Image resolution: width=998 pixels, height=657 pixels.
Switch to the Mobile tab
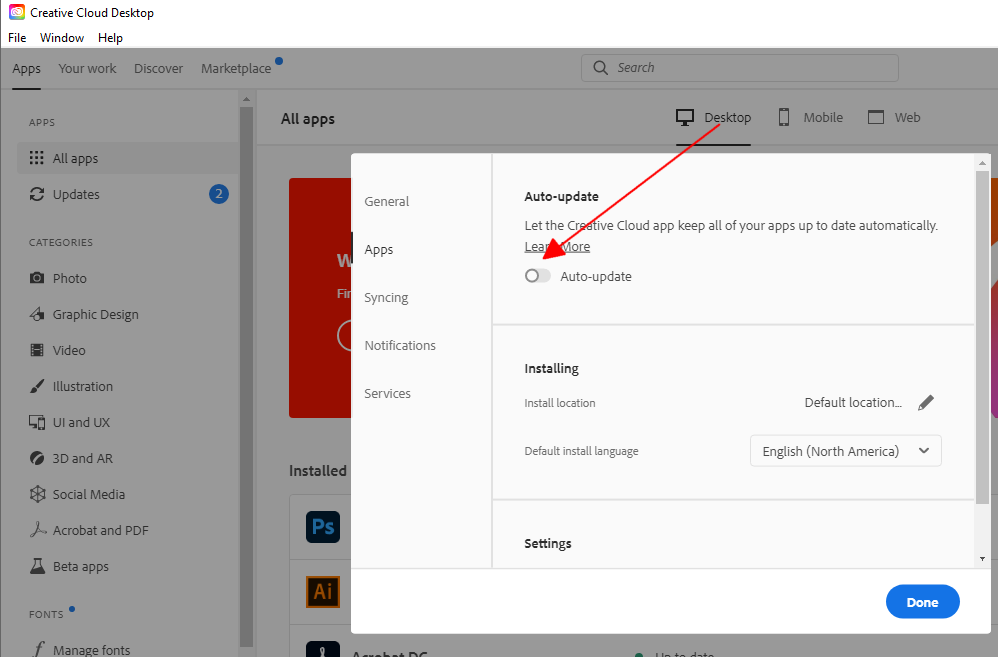(810, 117)
